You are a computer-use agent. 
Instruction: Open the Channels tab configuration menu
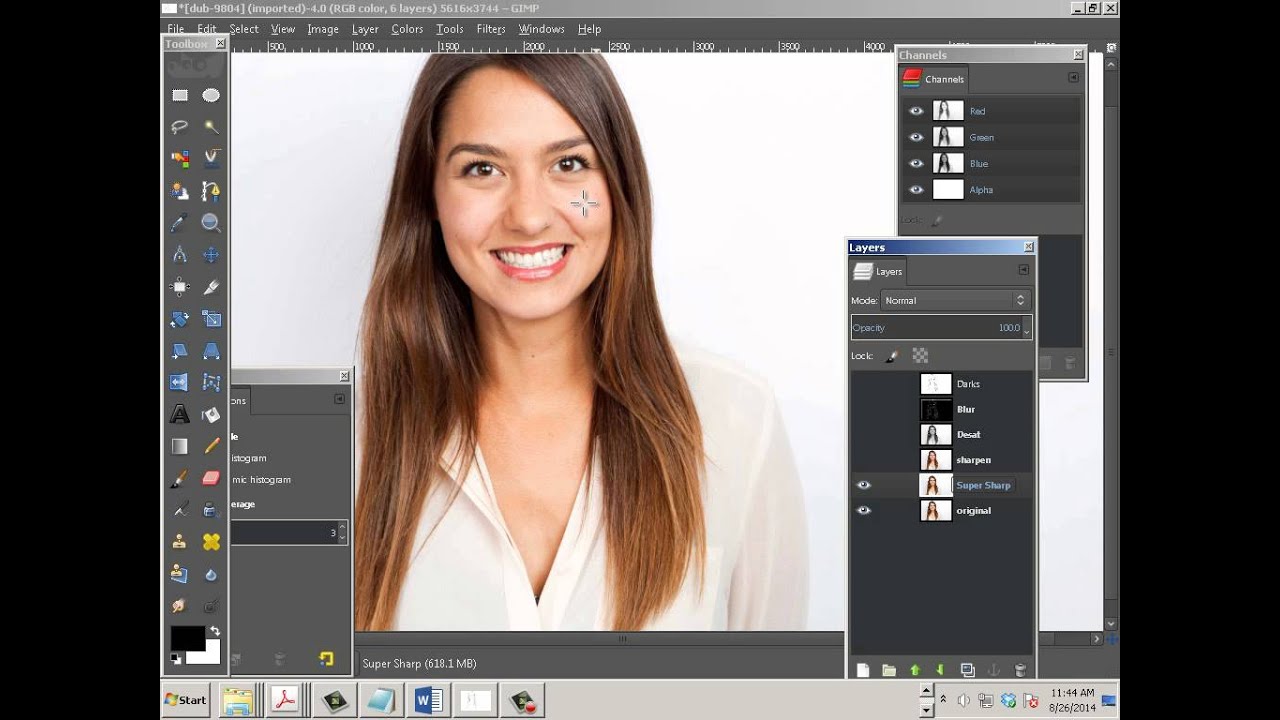tap(1073, 78)
